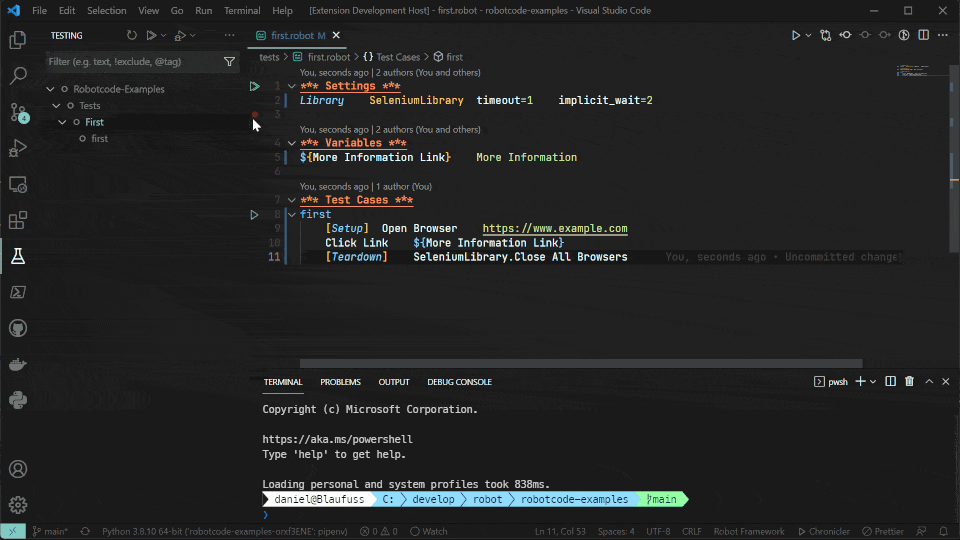Screen dimensions: 960x540
Task: Open the Explorer view in activity bar
Action: [18, 40]
